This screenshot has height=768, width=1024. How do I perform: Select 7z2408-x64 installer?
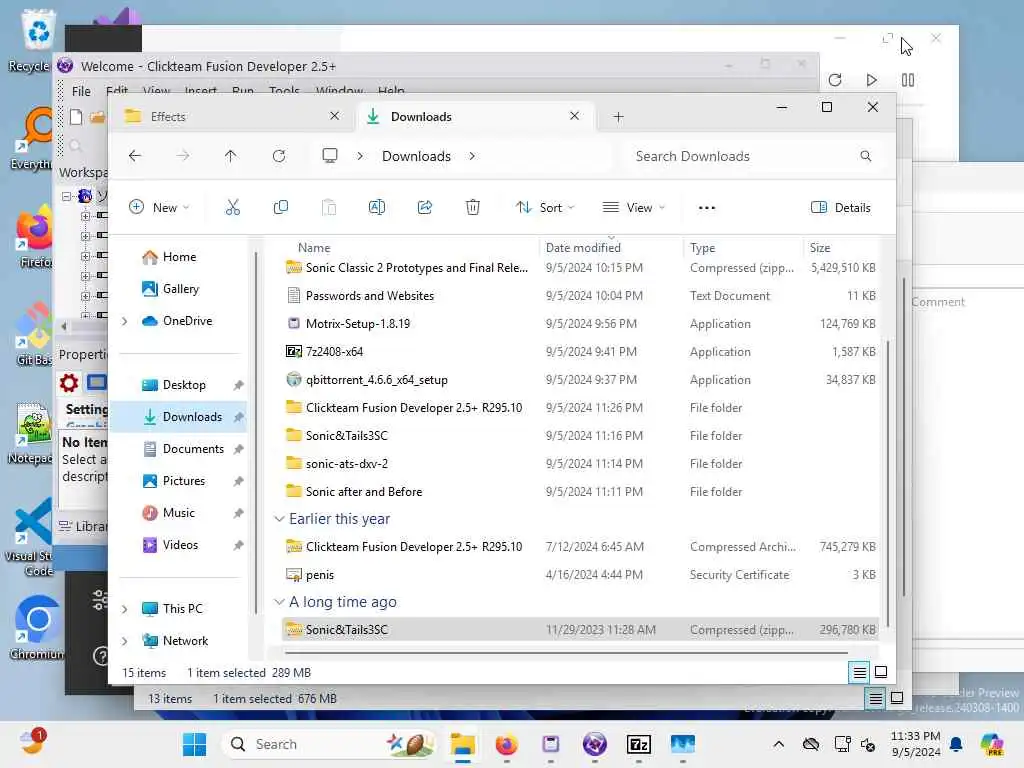pyautogui.click(x=579, y=352)
